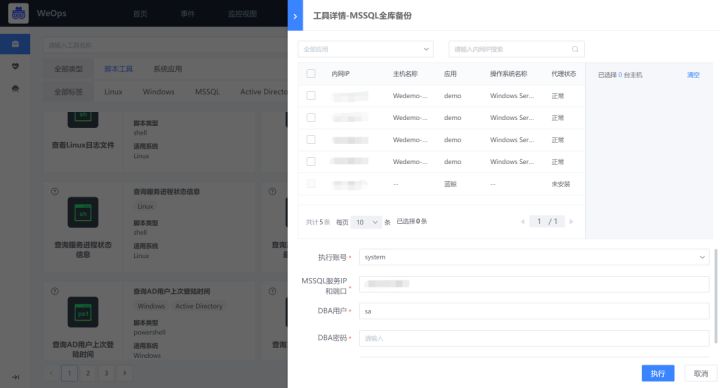Click the 清空 link in selected hosts

pos(693,75)
